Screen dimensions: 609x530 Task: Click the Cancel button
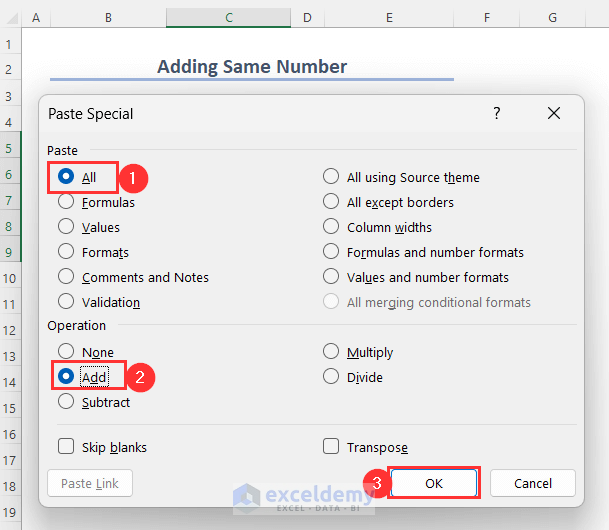tap(532, 483)
